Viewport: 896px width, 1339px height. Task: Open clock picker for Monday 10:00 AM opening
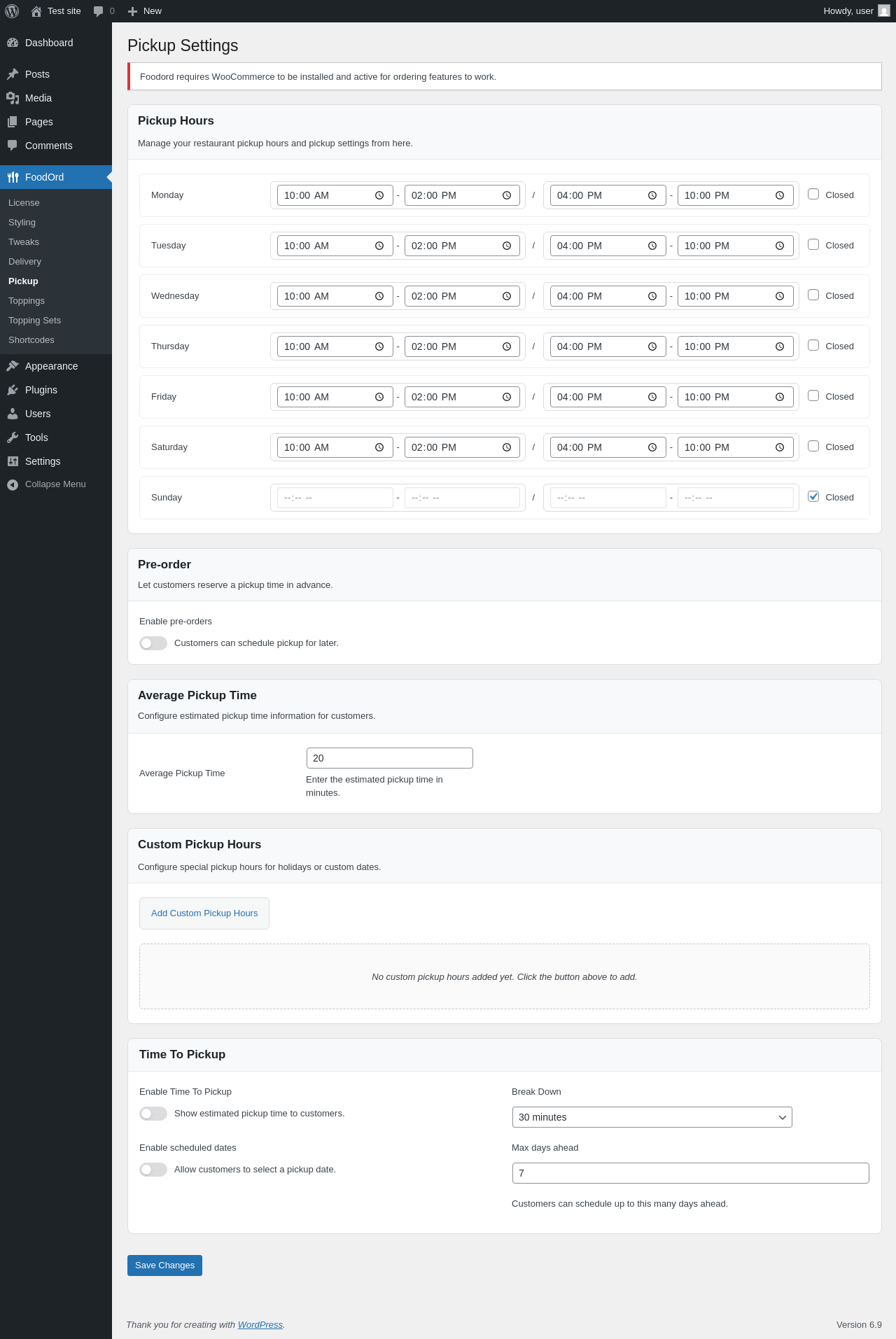point(379,195)
